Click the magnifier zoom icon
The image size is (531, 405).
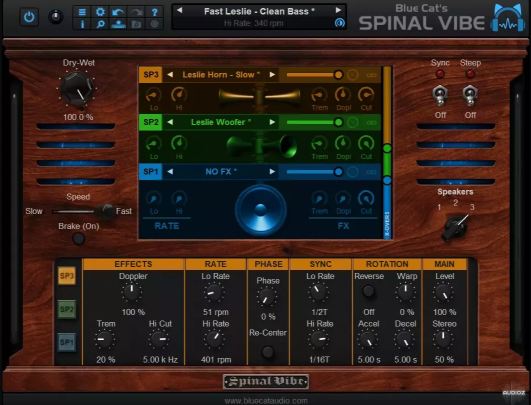100,24
